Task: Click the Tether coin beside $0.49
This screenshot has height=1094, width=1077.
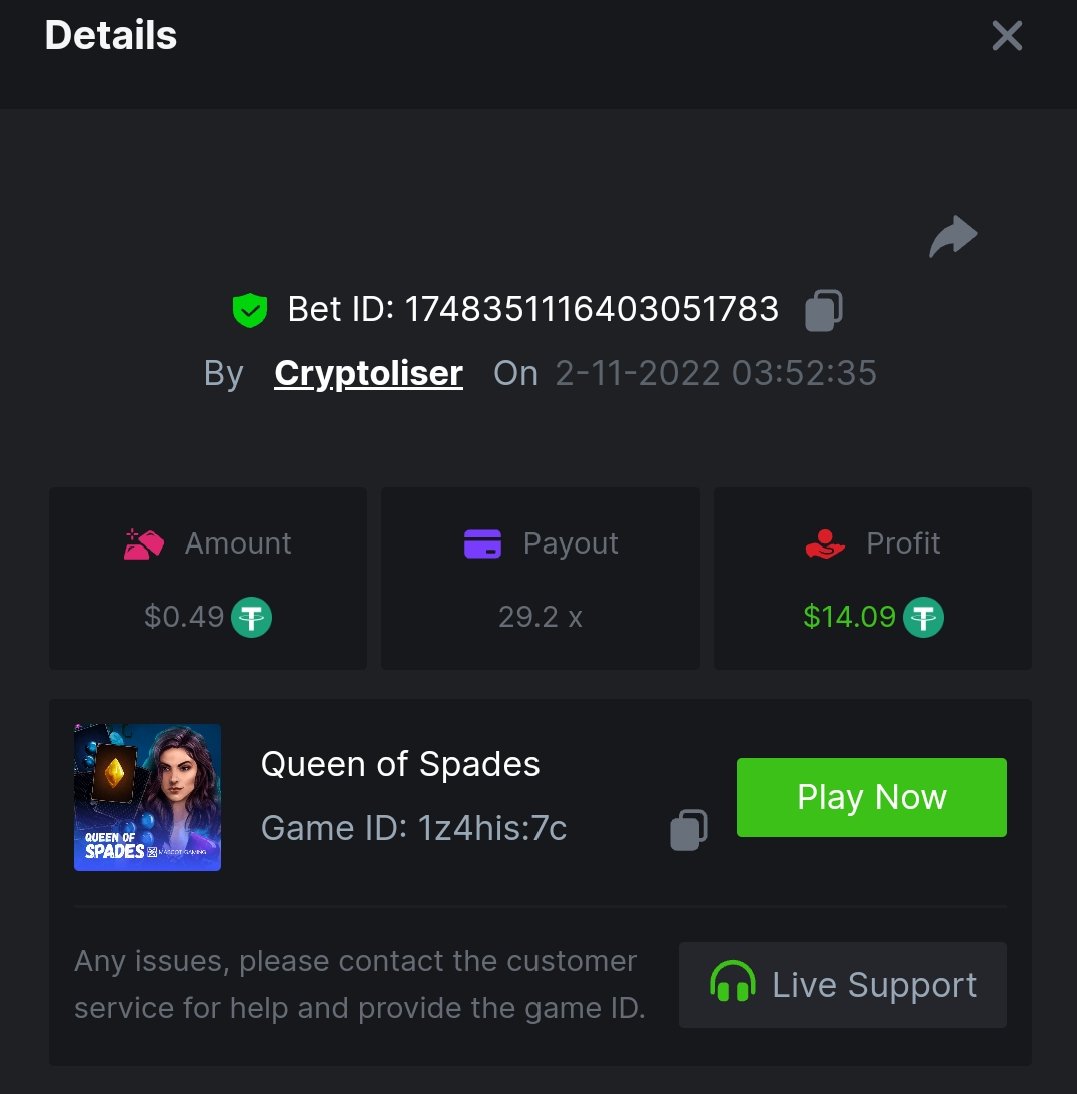Action: (x=251, y=617)
